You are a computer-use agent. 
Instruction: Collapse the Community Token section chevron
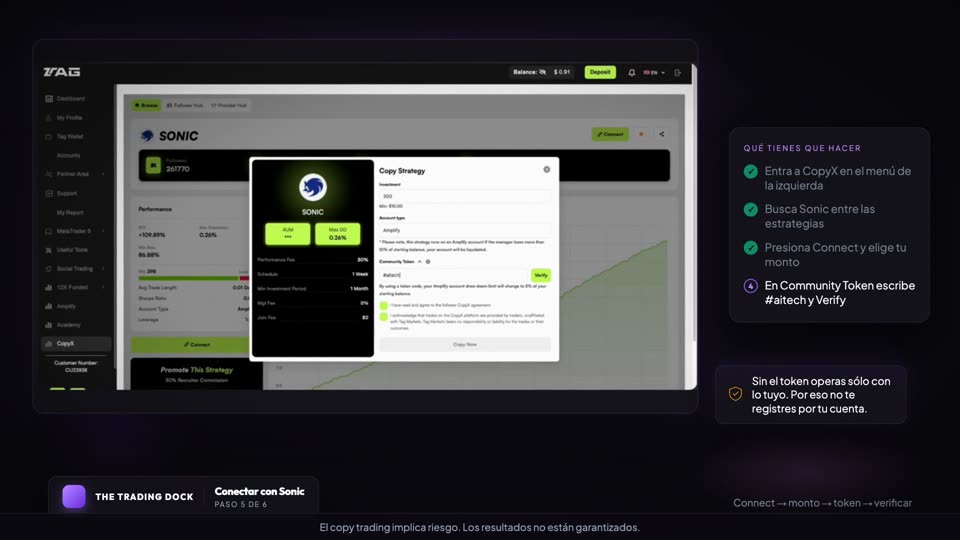[419, 261]
